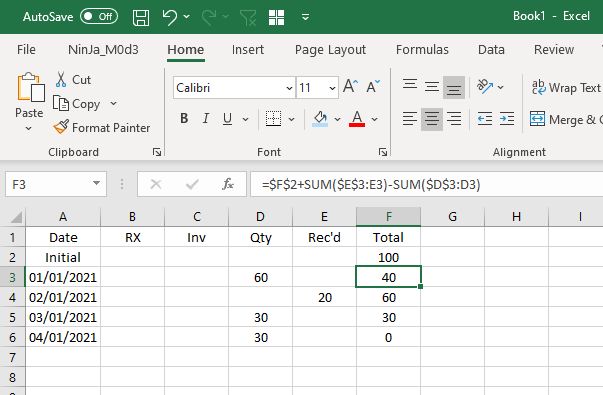Expand the Fill Color dropdown arrow
The height and width of the screenshot is (395, 603).
coord(337,119)
